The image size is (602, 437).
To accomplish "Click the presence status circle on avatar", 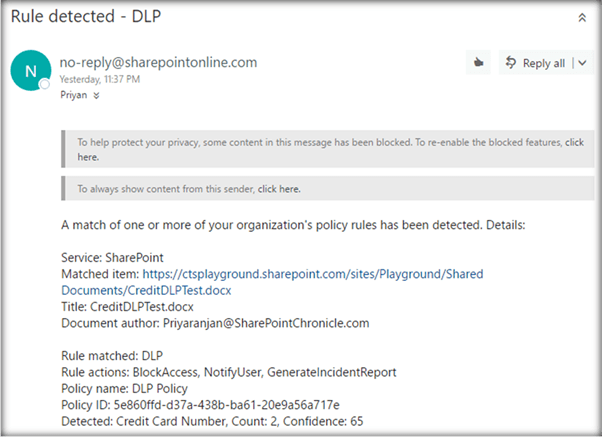I will tap(44, 85).
